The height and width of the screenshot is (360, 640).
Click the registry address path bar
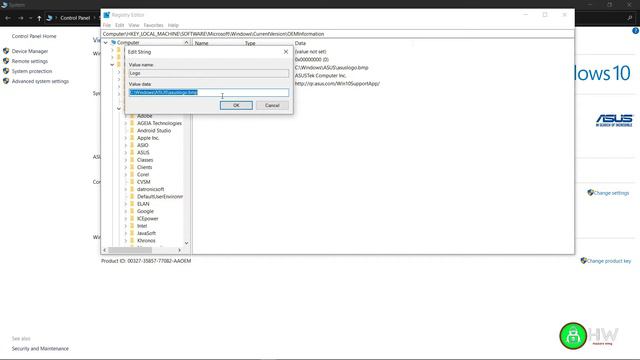[338, 34]
